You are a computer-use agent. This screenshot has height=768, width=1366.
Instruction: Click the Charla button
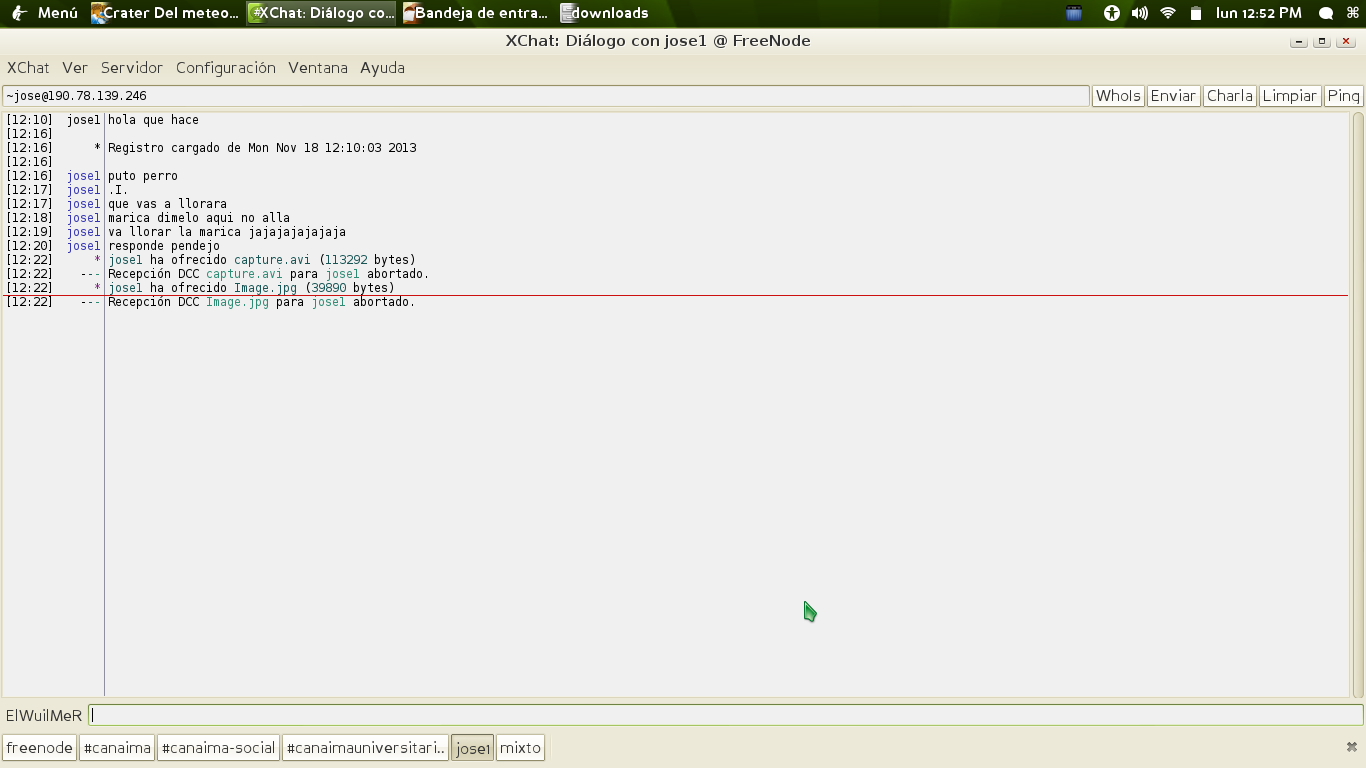tap(1230, 96)
